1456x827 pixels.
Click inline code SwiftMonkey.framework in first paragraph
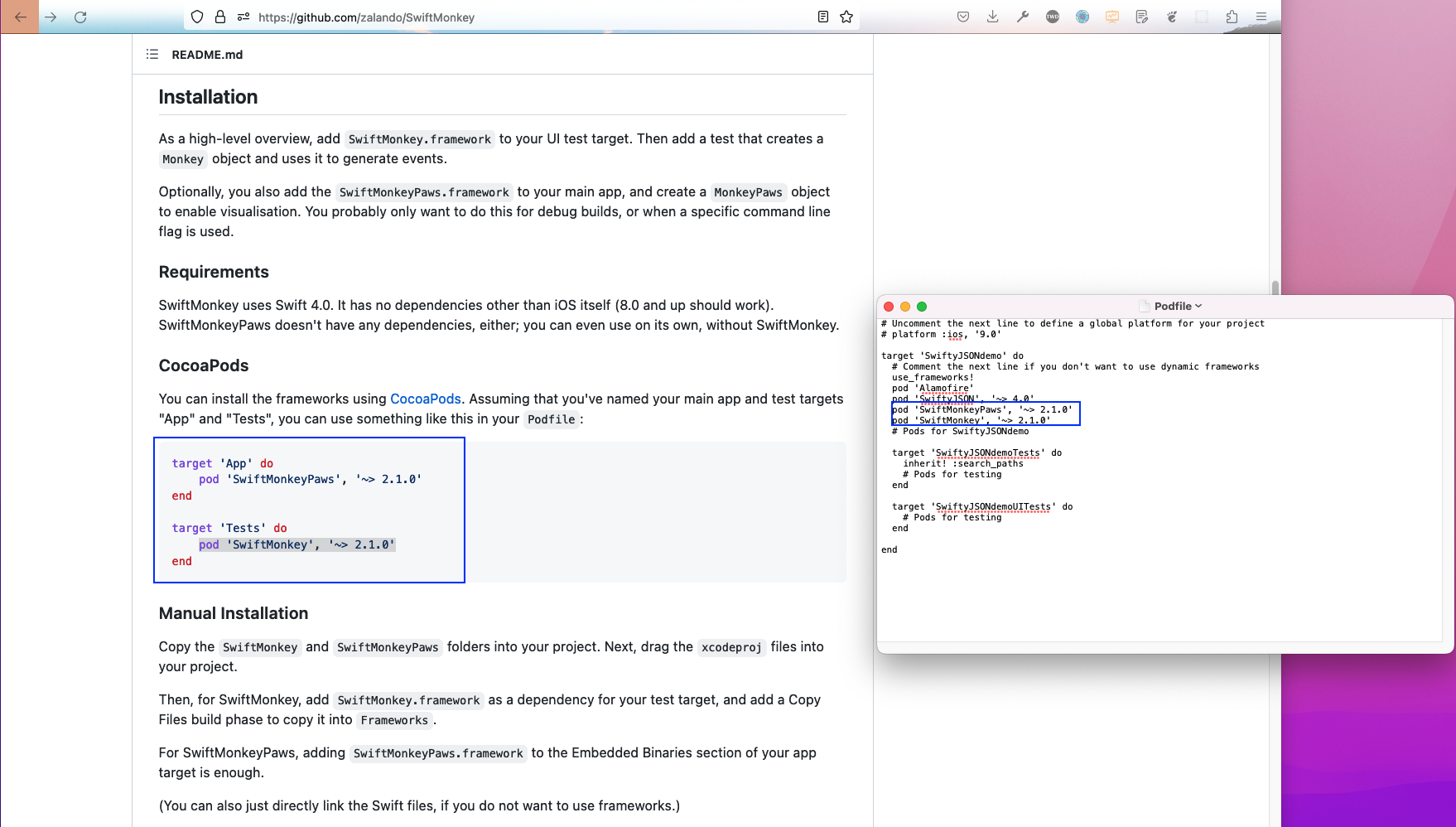coord(420,139)
